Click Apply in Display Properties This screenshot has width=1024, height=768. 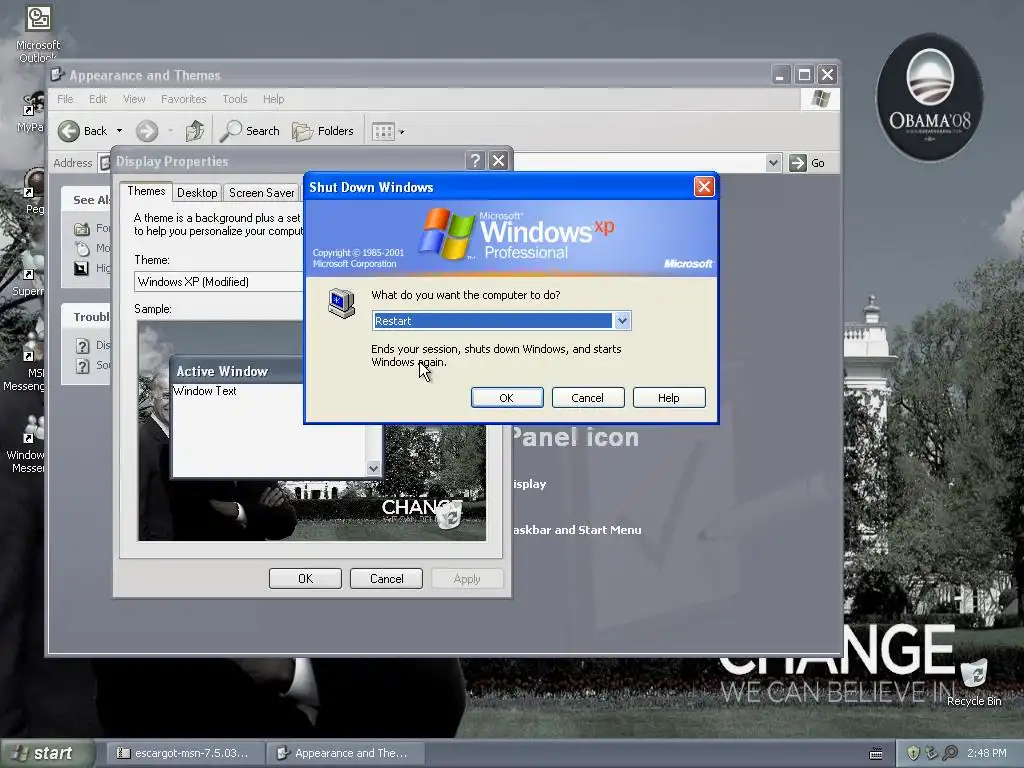click(x=467, y=579)
